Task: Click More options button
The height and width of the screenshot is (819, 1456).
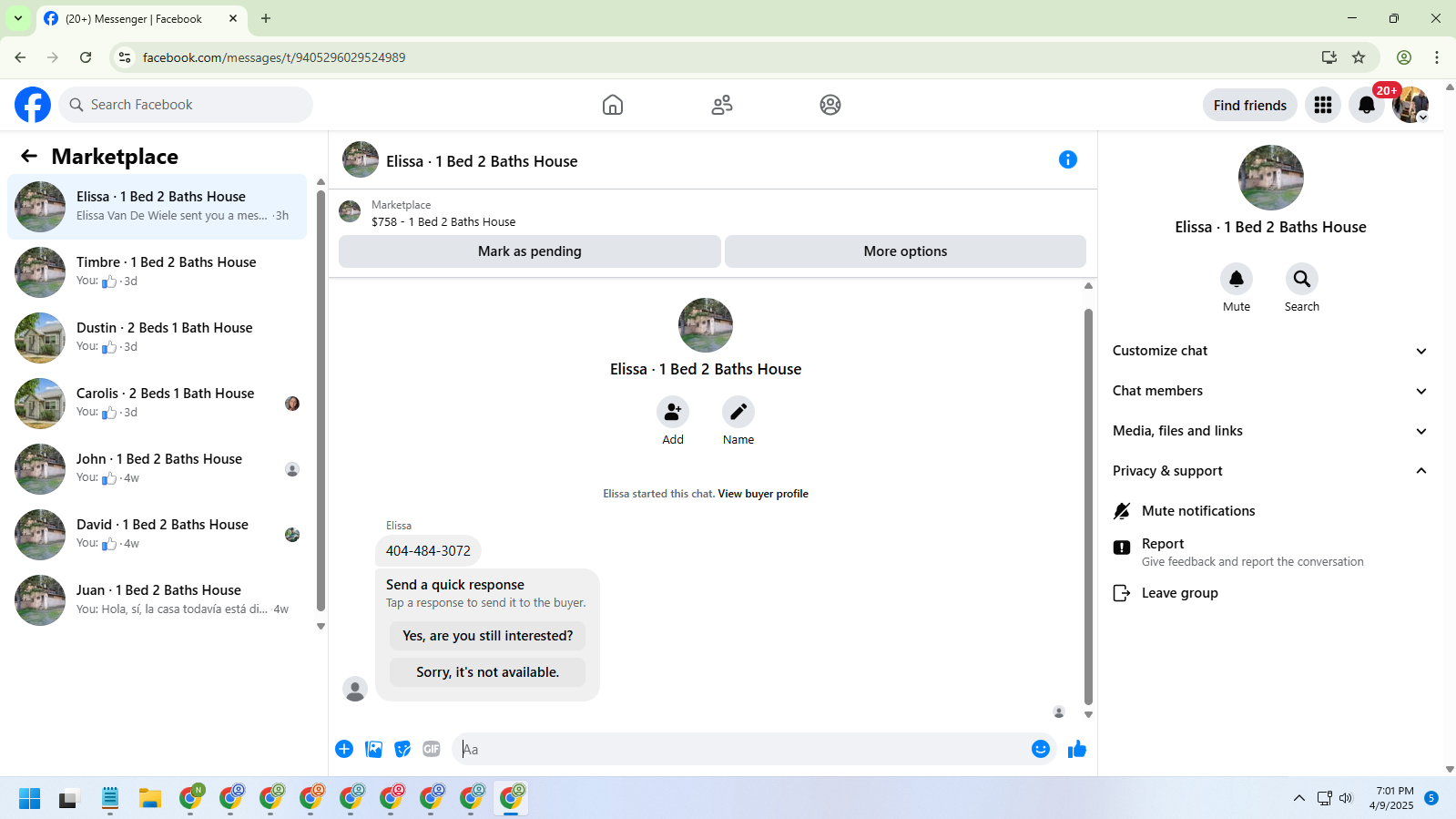Action: (x=905, y=251)
